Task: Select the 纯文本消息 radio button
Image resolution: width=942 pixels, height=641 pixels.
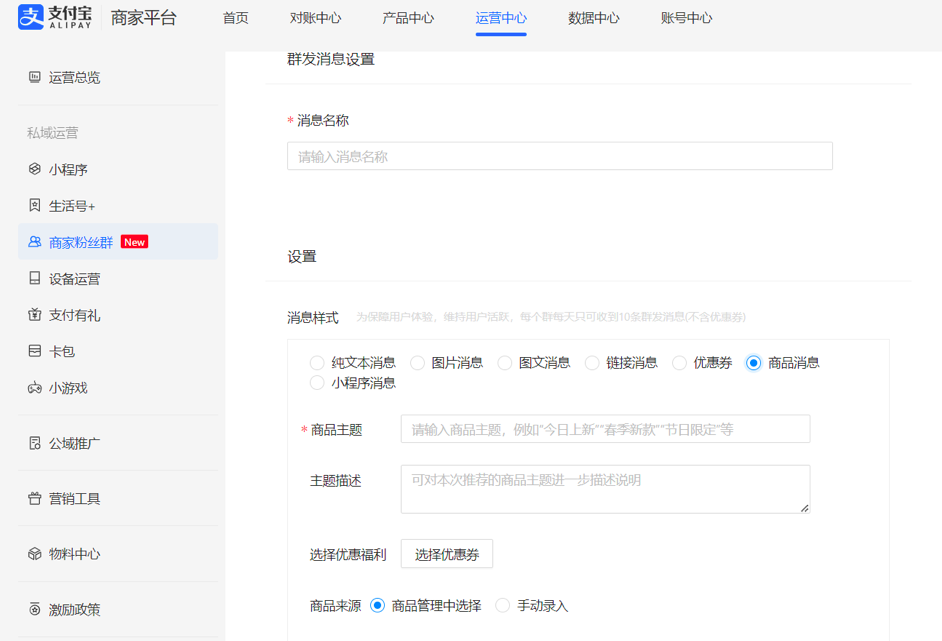Action: (x=317, y=363)
